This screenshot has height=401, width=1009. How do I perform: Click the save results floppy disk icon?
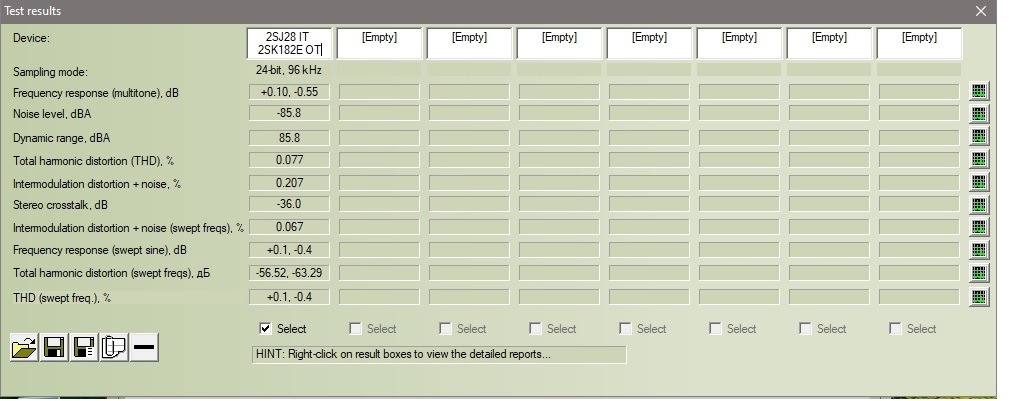tap(54, 348)
